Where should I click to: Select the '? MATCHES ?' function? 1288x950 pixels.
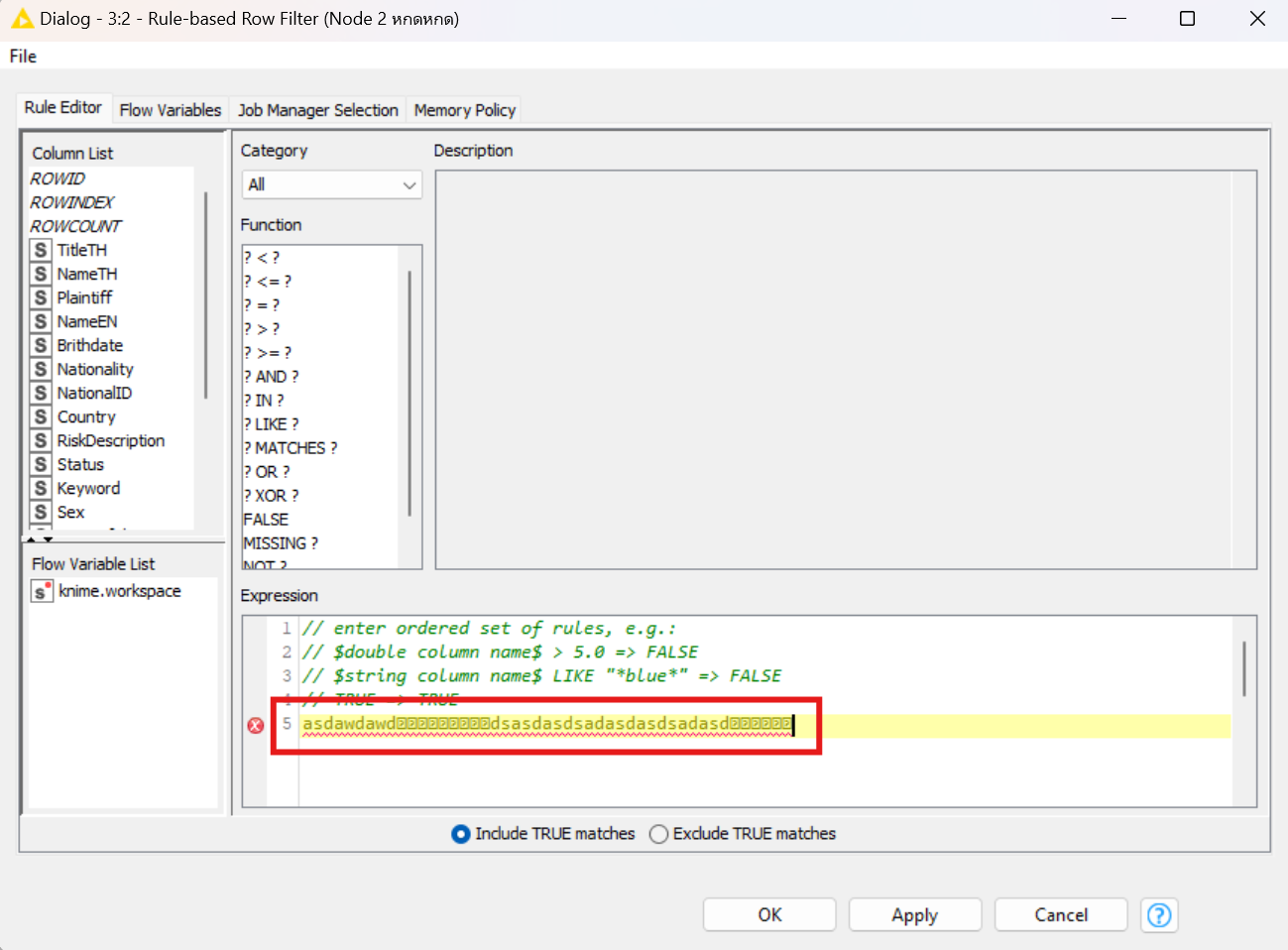pos(291,448)
